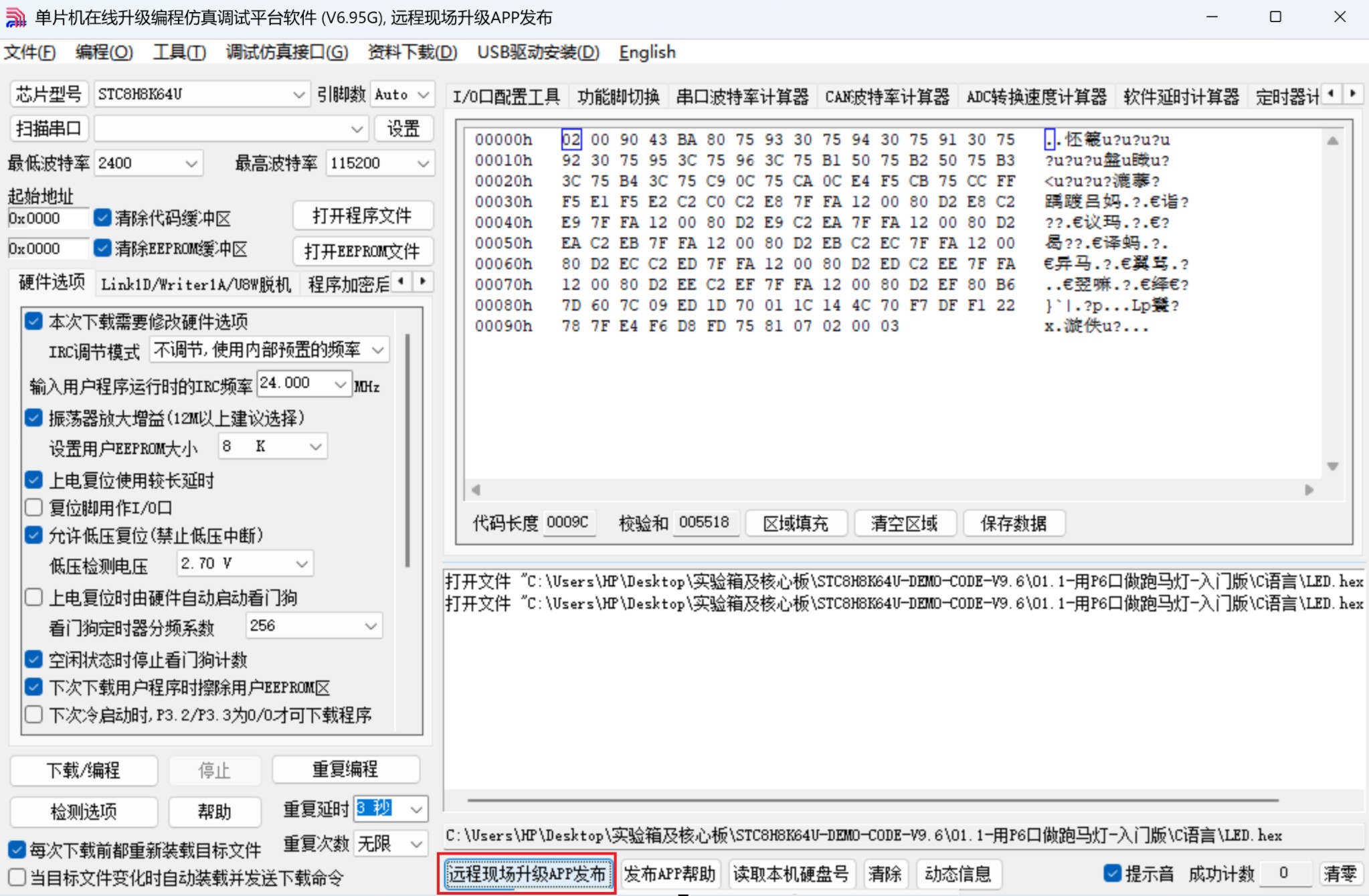Open user EEPROM size 8 K dropdown
Image resolution: width=1369 pixels, height=896 pixels.
point(272,446)
